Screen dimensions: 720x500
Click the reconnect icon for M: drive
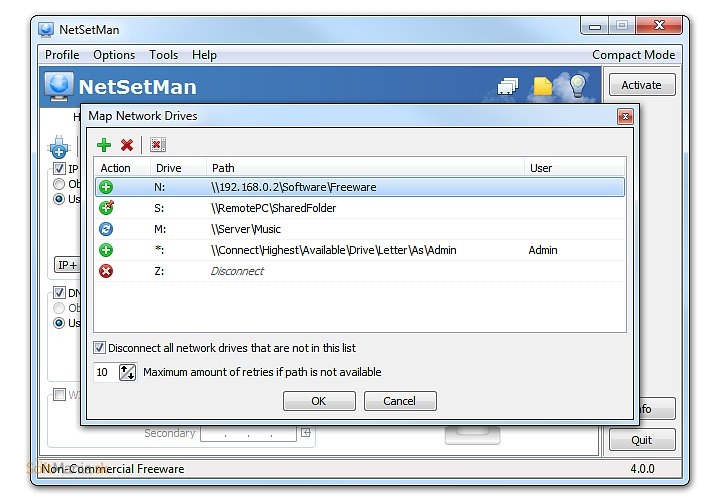coord(106,229)
